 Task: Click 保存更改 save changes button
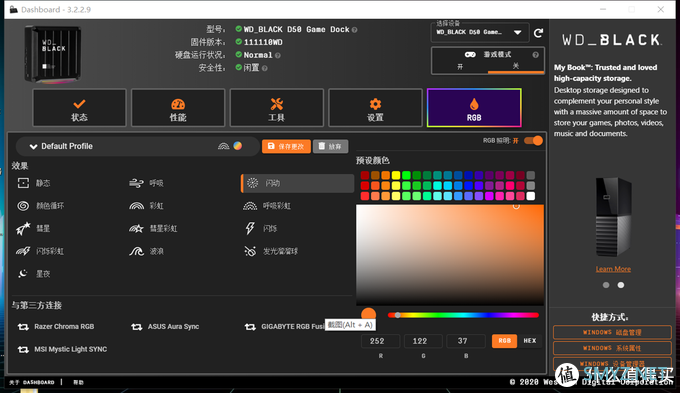pyautogui.click(x=286, y=147)
